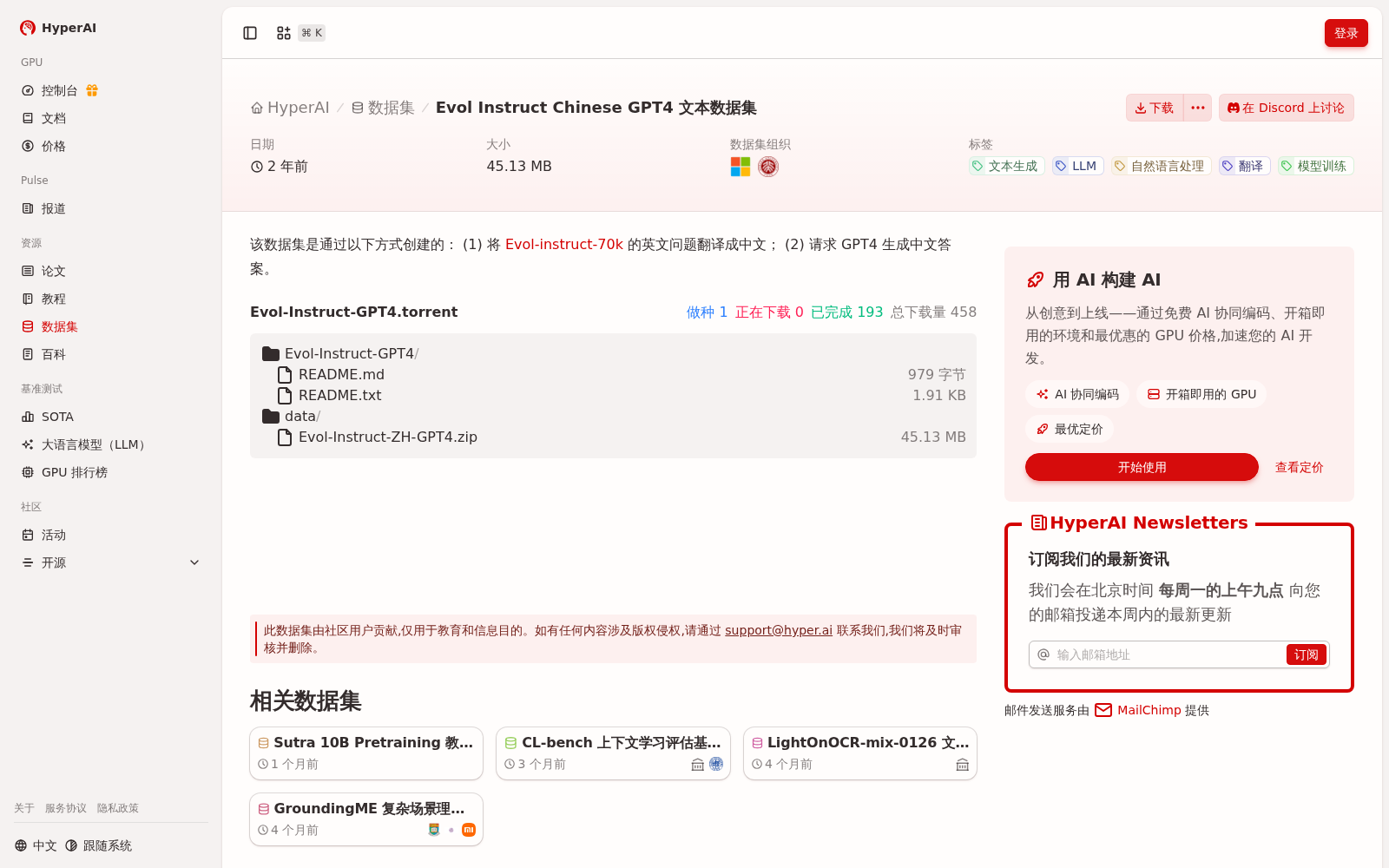The height and width of the screenshot is (868, 1389).
Task: Click the 服务协议 footer link
Action: coord(66,808)
